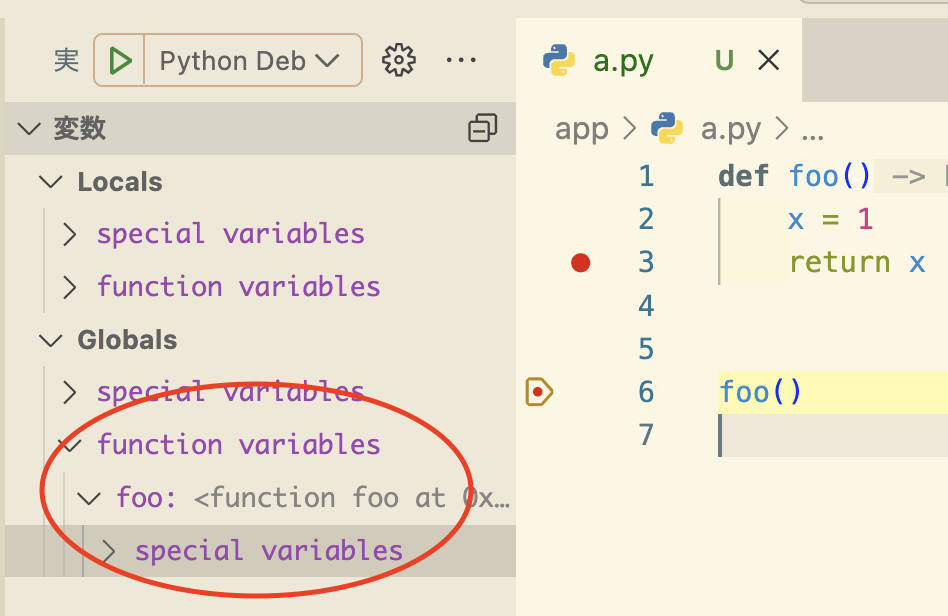Click the 実 Run and Debug label
Image resolution: width=948 pixels, height=616 pixels.
(66, 61)
